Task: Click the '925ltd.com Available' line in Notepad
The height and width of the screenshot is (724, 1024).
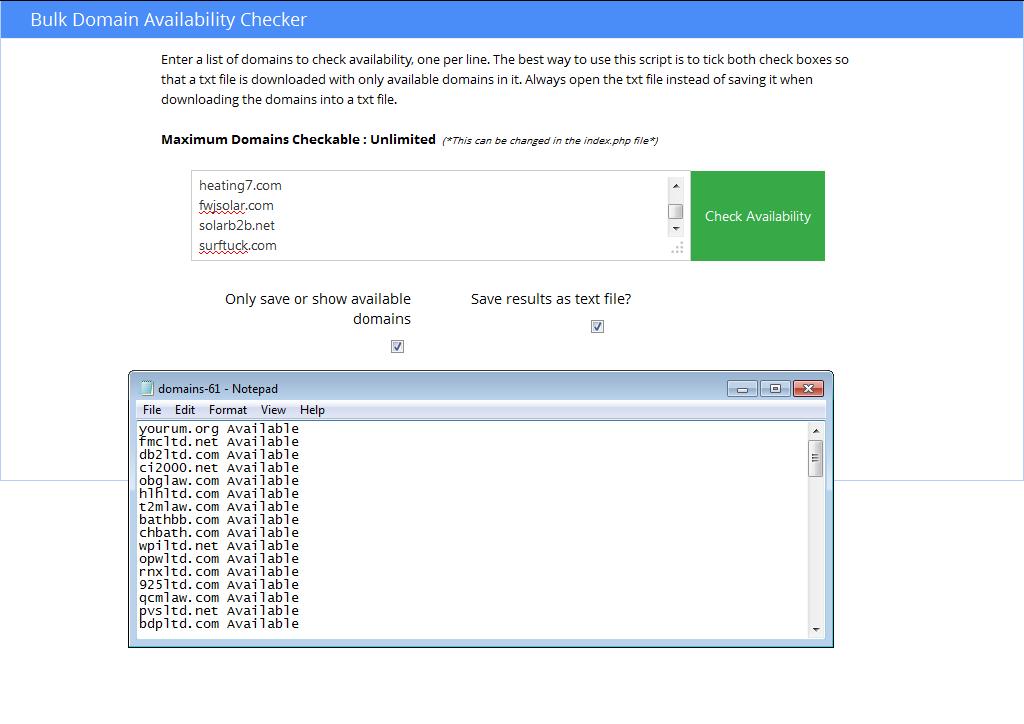Action: tap(219, 585)
